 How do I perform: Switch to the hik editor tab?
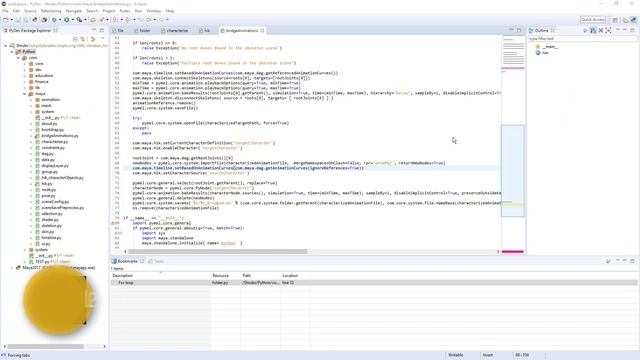204,31
